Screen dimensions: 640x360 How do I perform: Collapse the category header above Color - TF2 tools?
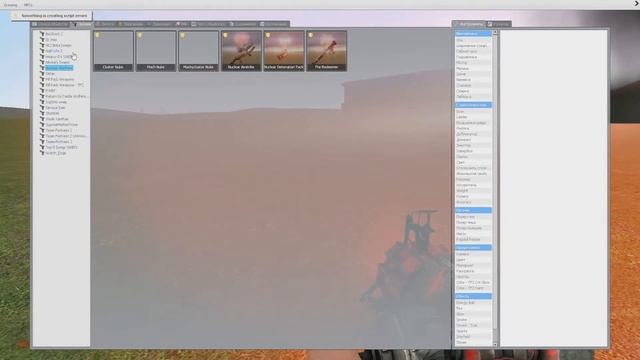tap(473, 248)
